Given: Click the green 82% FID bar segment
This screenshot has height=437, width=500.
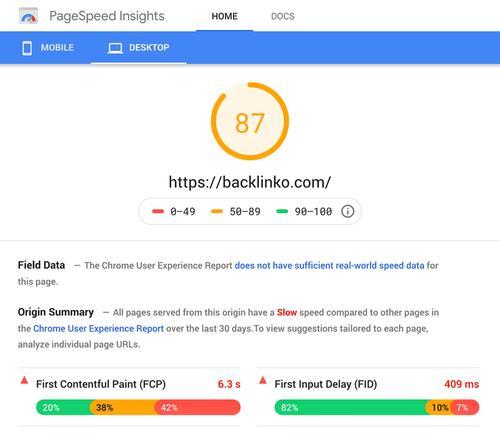Looking at the screenshot, I should 350,407.
